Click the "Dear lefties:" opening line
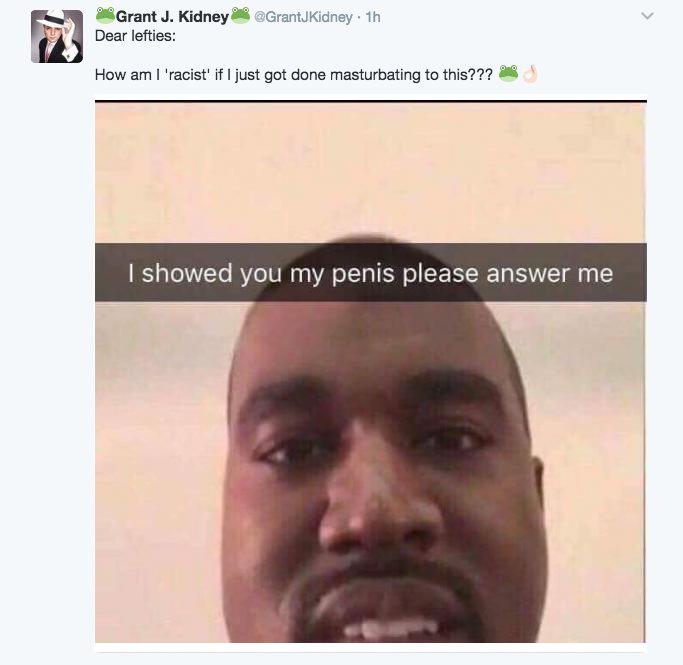 point(135,36)
